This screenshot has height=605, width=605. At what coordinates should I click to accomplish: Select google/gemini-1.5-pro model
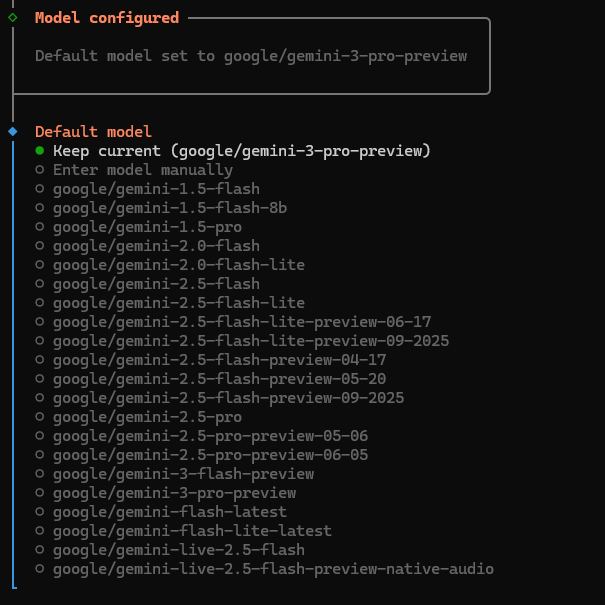[147, 227]
